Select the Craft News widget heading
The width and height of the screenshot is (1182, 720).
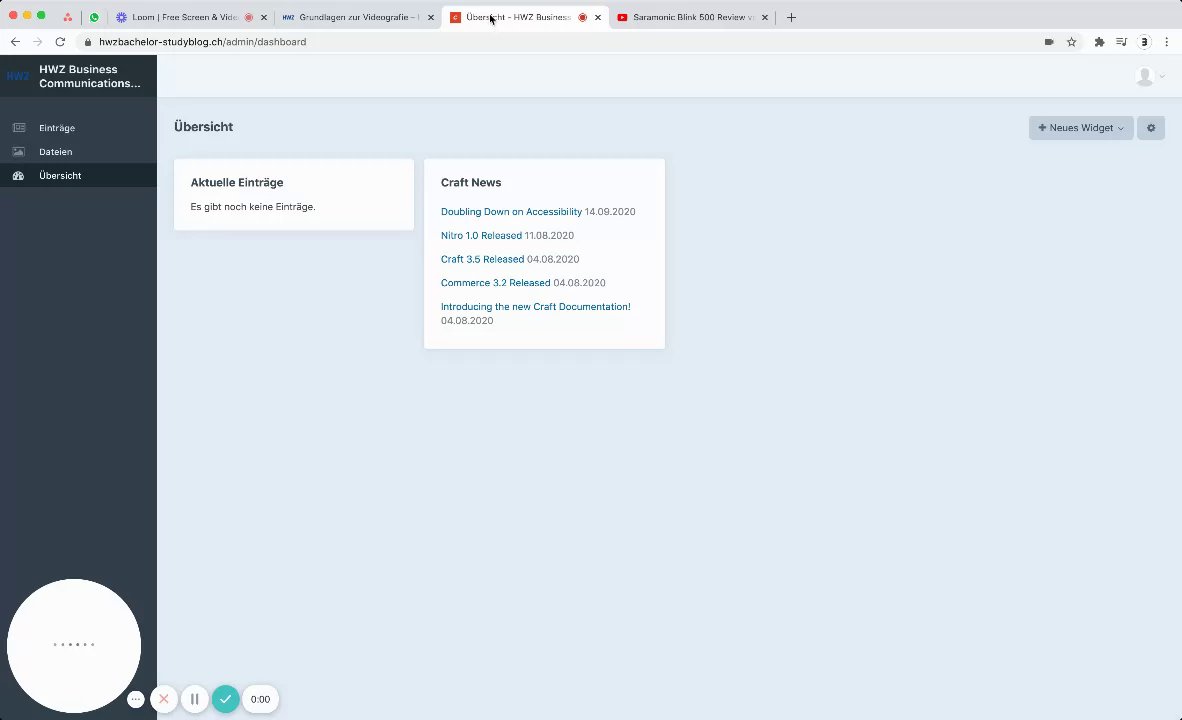tap(471, 182)
